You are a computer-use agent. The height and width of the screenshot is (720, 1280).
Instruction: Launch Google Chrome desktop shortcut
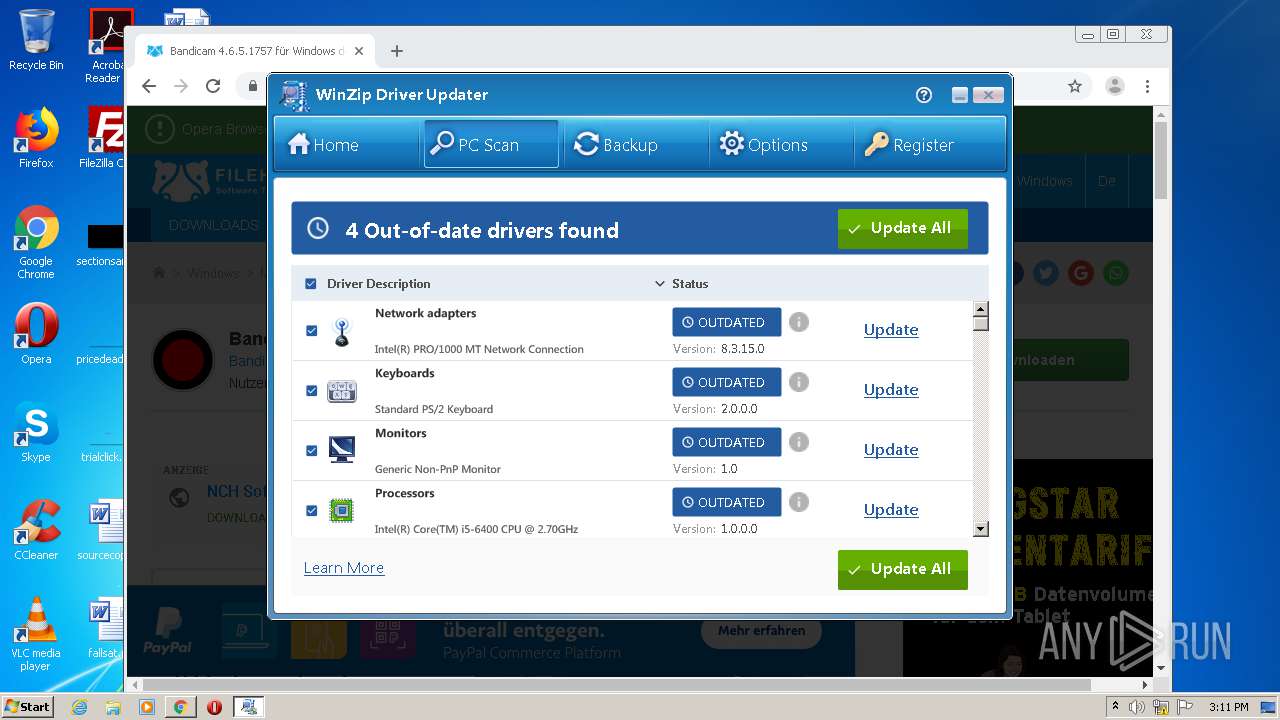(36, 242)
